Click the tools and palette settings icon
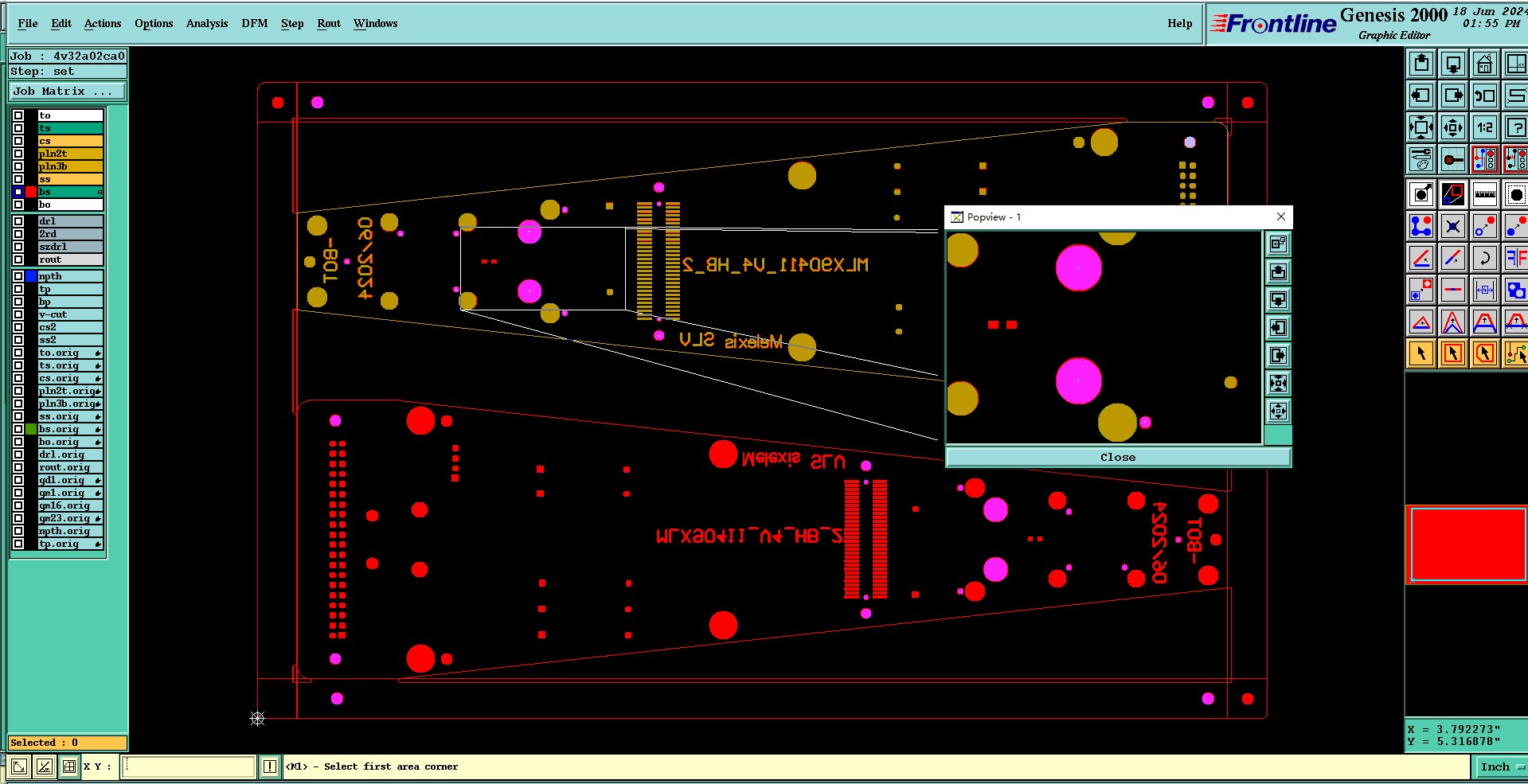 pos(1421,159)
